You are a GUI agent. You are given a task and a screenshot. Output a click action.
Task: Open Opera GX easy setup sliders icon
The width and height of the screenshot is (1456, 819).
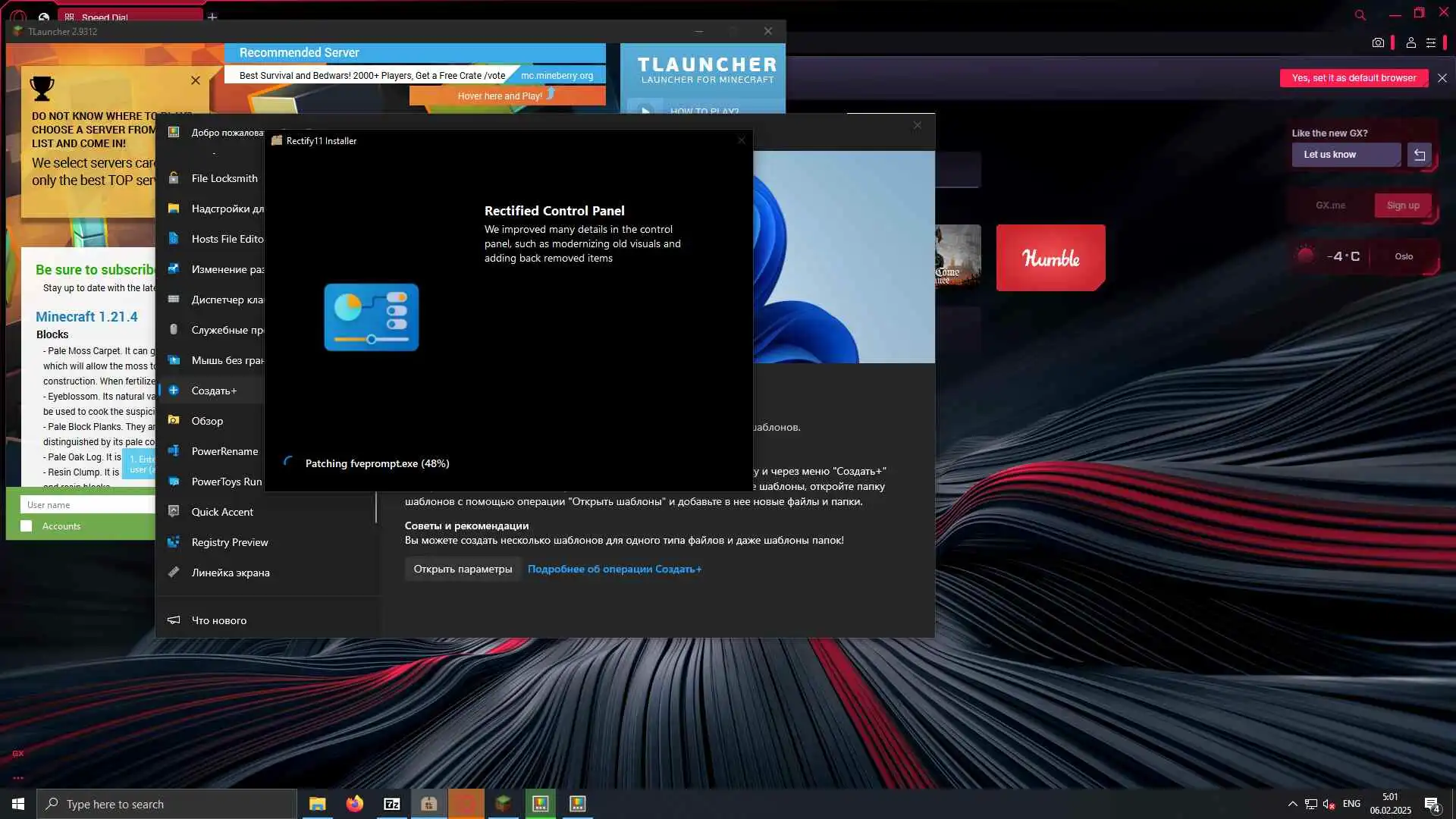1431,42
